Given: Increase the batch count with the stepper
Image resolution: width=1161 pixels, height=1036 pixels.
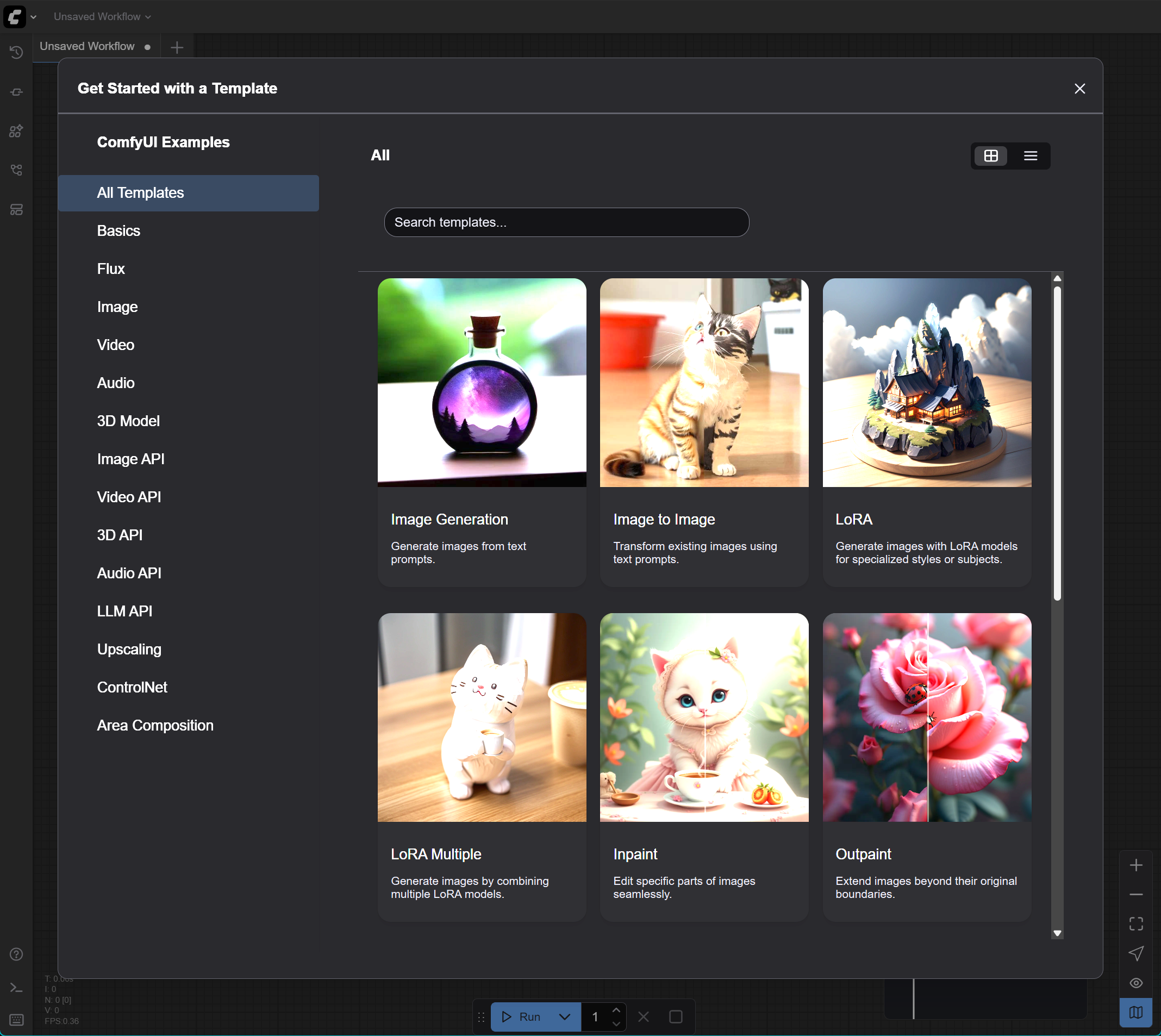Looking at the screenshot, I should click(x=616, y=1010).
